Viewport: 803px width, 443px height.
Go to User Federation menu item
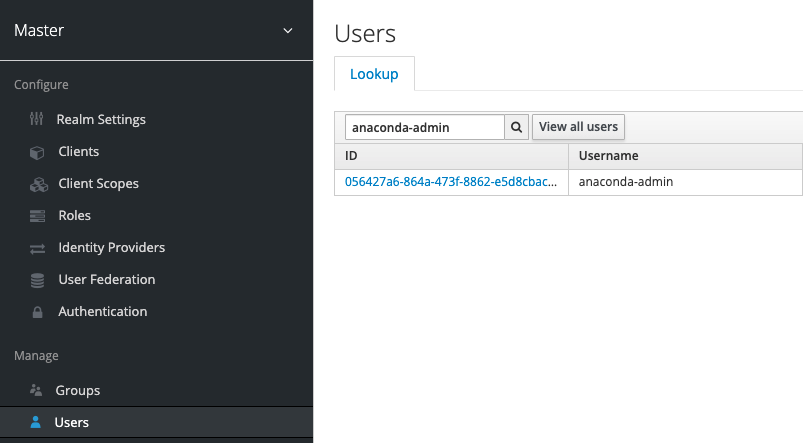point(107,279)
